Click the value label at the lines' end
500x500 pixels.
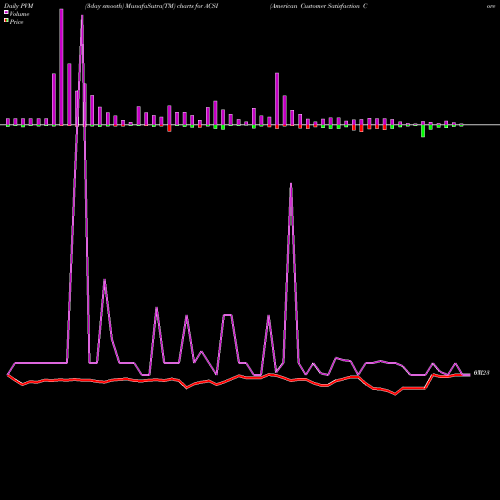(481, 373)
